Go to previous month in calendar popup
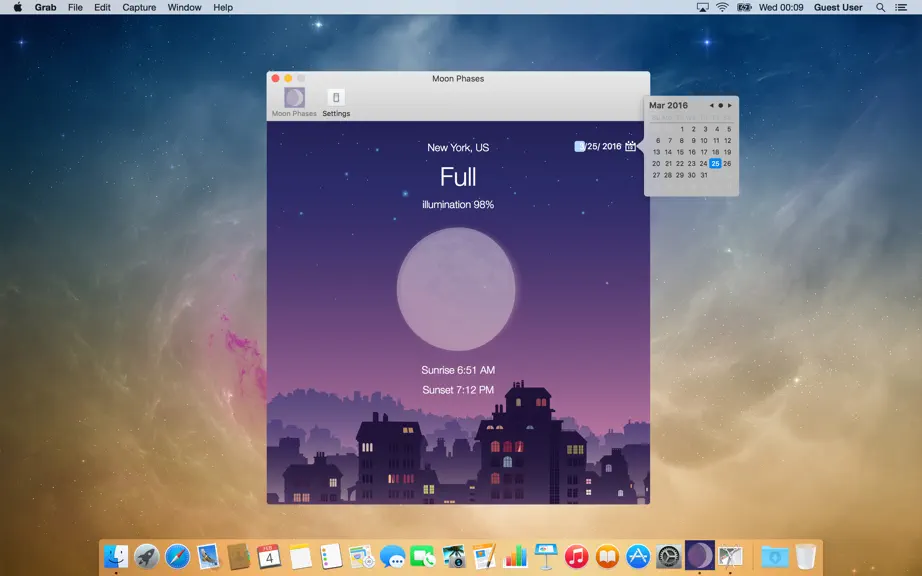Viewport: 922px width, 576px height. (x=711, y=105)
